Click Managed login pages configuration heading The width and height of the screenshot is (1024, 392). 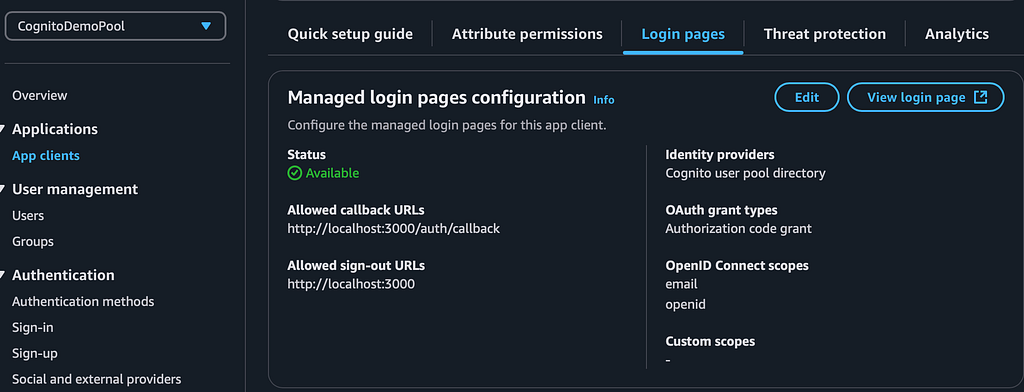point(436,98)
